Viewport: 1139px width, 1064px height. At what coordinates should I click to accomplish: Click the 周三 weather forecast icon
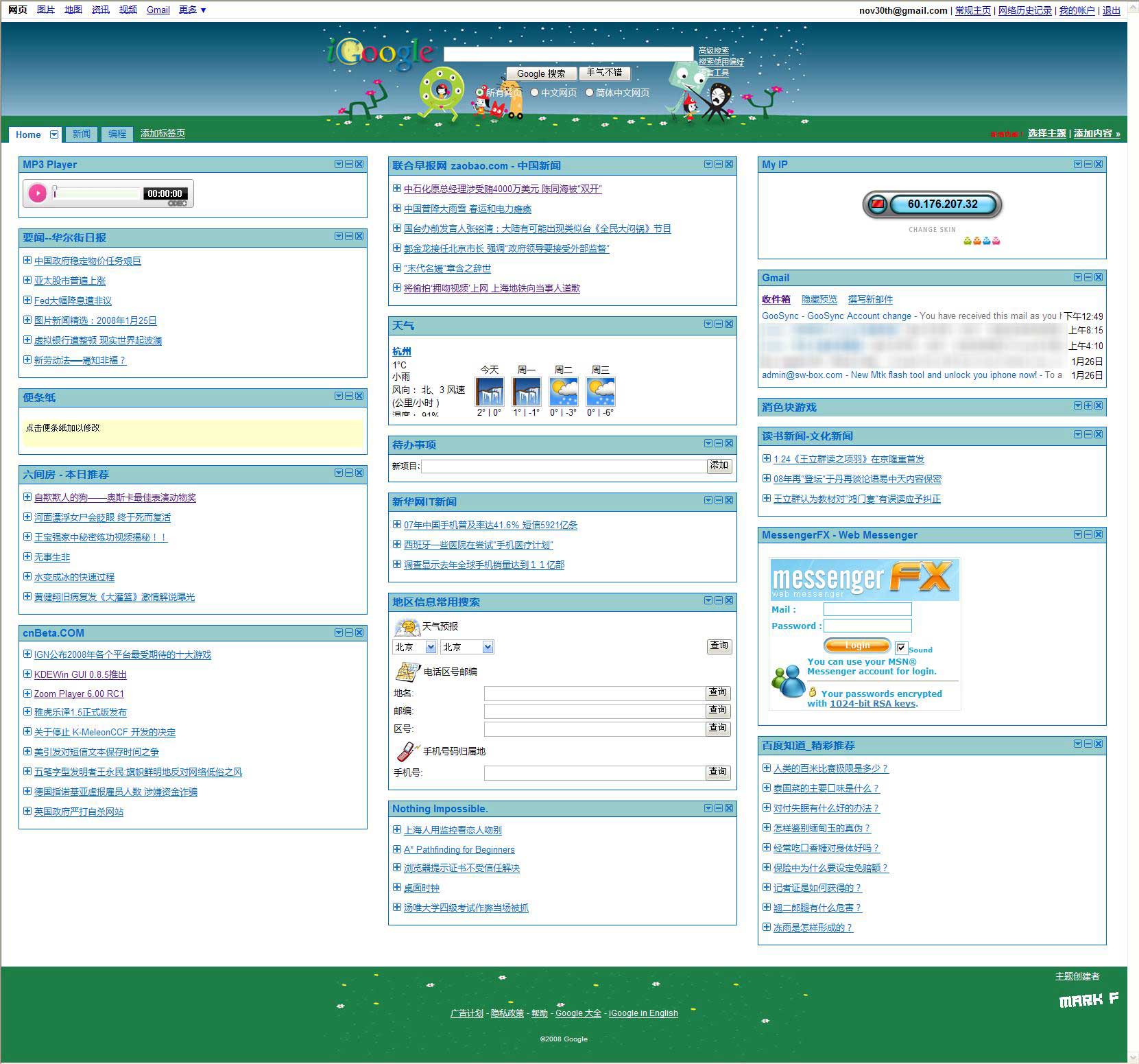[x=601, y=392]
